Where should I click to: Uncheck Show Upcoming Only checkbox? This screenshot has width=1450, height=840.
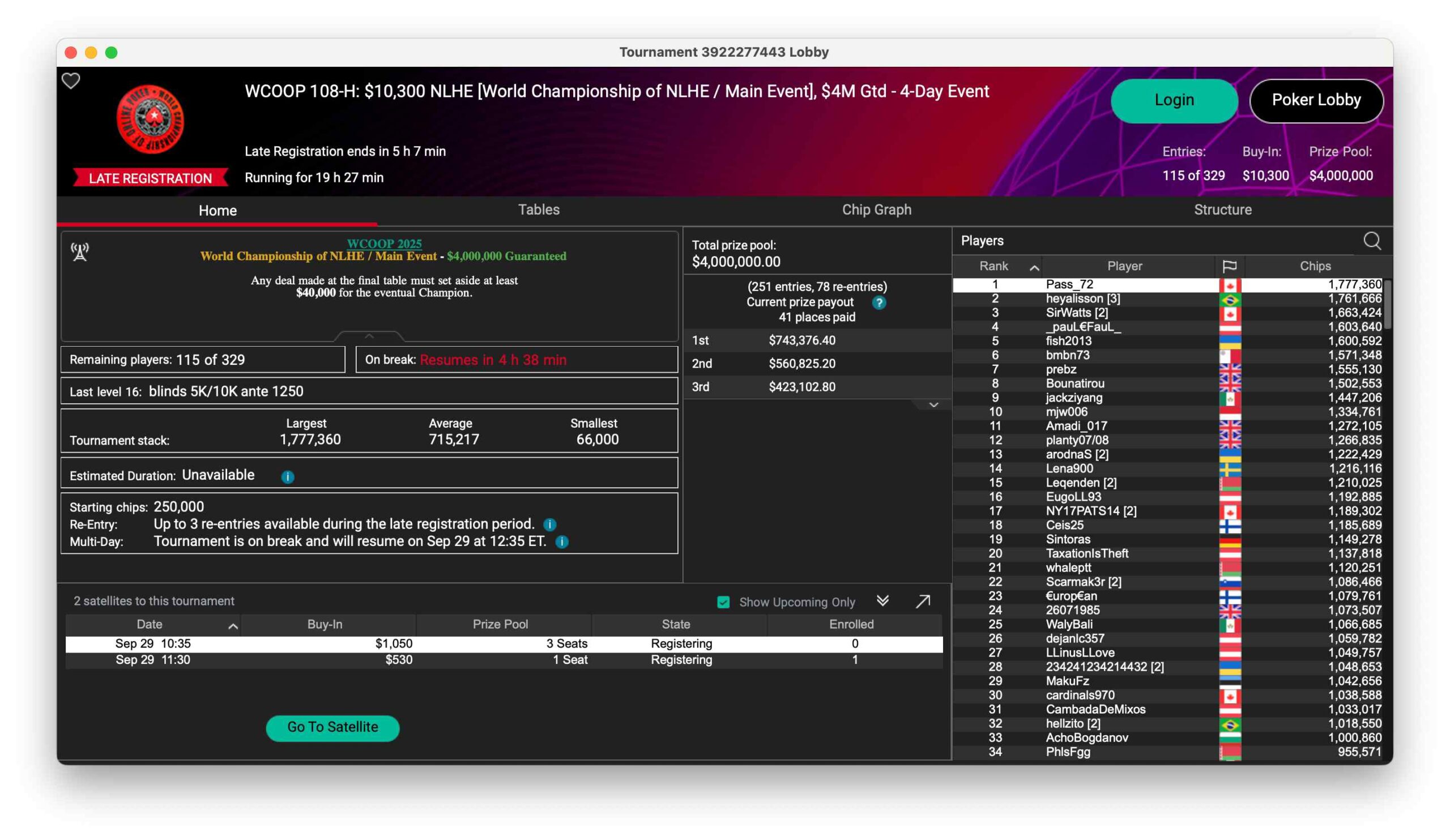pos(723,602)
